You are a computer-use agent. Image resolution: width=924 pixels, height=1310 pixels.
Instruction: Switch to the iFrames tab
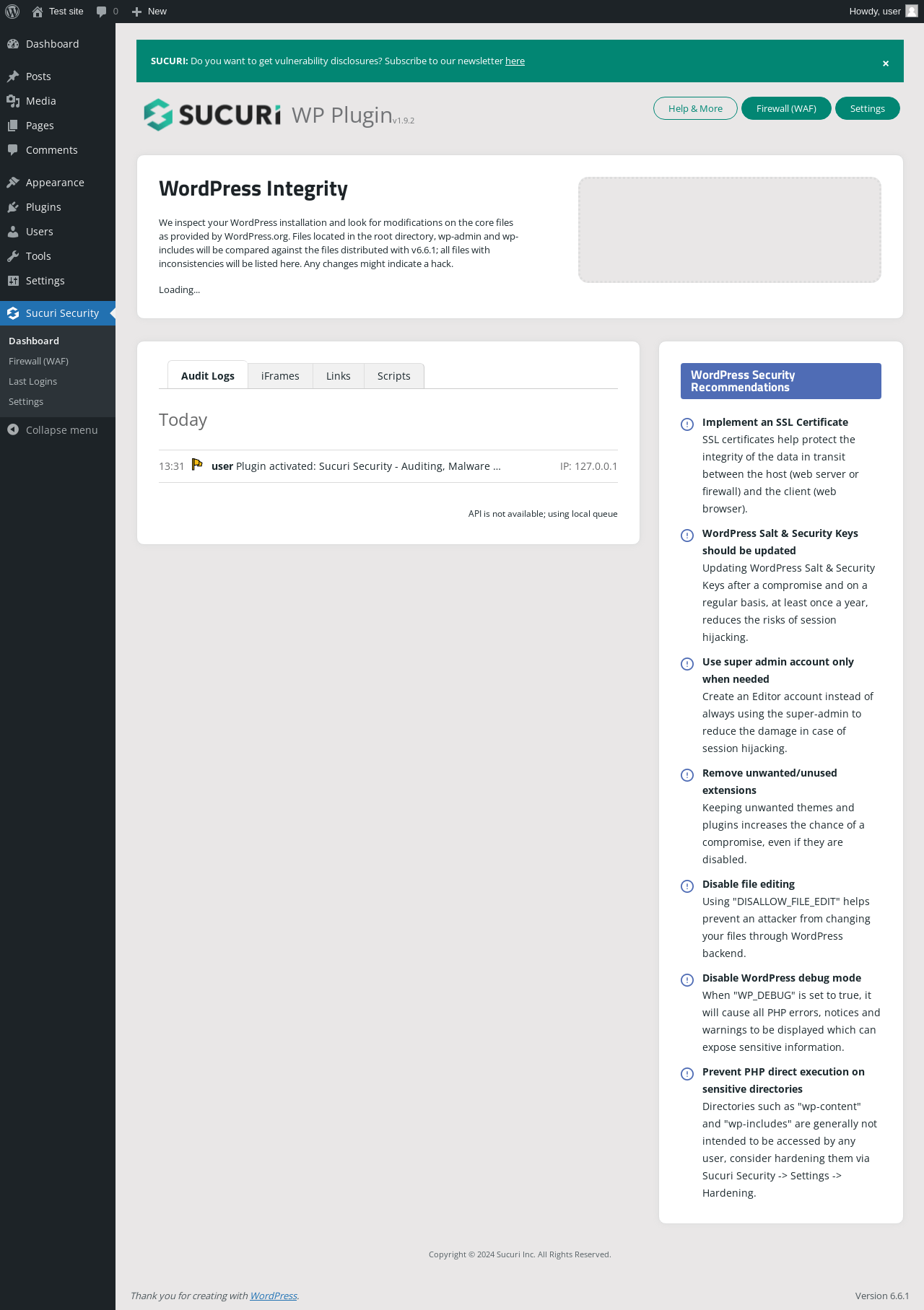280,376
